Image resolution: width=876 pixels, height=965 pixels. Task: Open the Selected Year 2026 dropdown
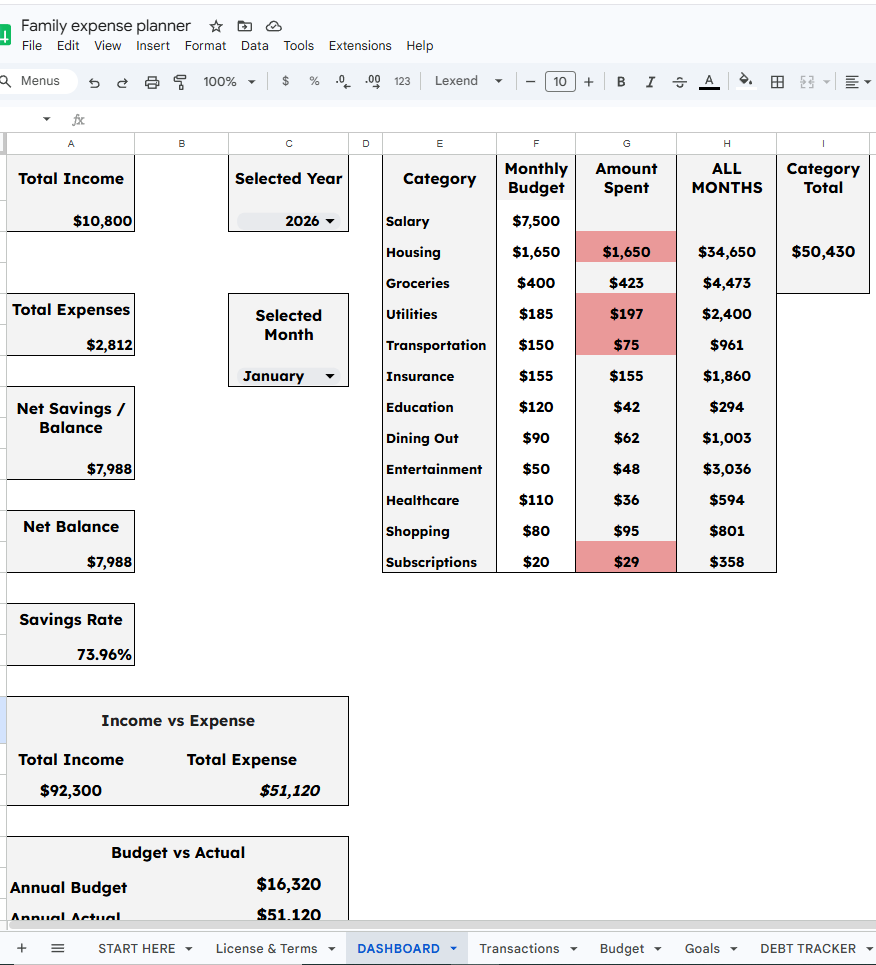coord(289,221)
